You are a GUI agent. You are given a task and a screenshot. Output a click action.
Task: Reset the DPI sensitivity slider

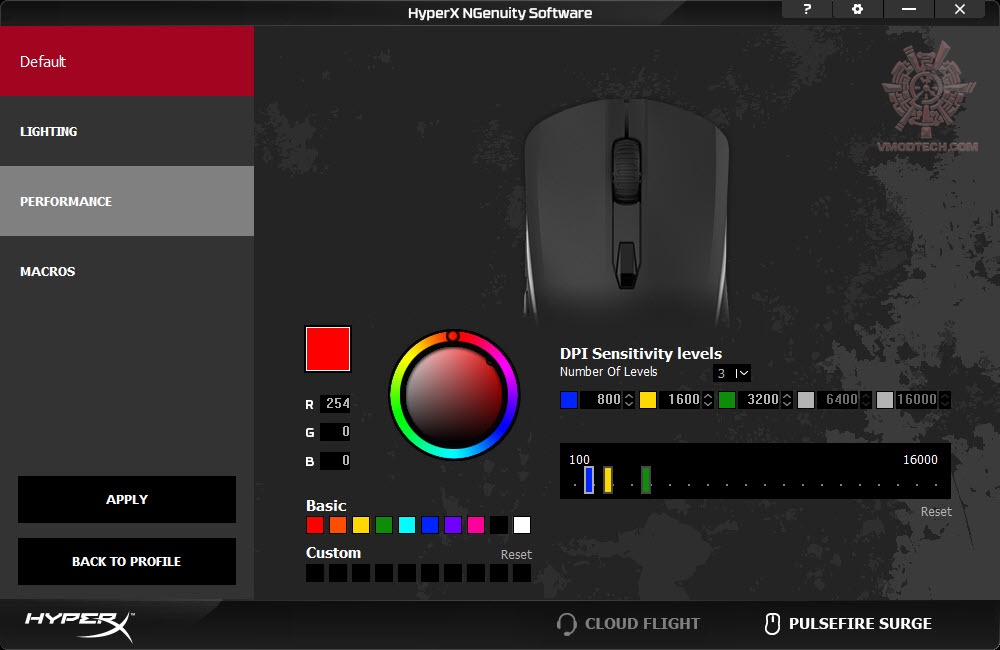point(936,512)
